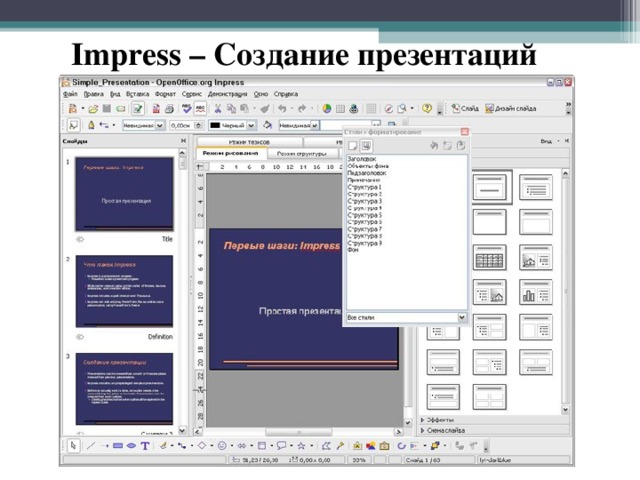Open the Демонстрация menu
This screenshot has width=640, height=480.
(x=227, y=94)
